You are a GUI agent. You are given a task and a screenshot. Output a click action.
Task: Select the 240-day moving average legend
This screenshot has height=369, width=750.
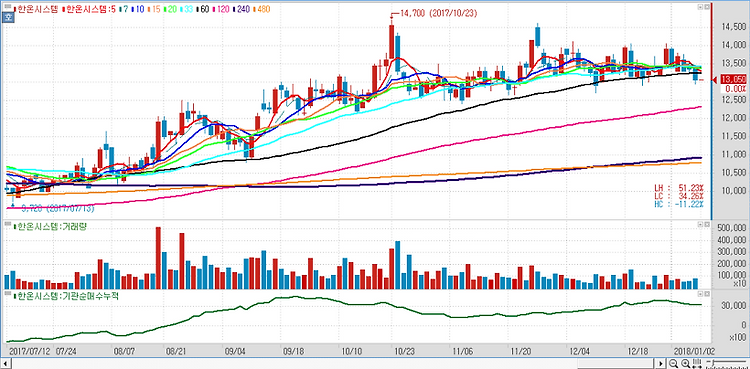click(x=242, y=9)
